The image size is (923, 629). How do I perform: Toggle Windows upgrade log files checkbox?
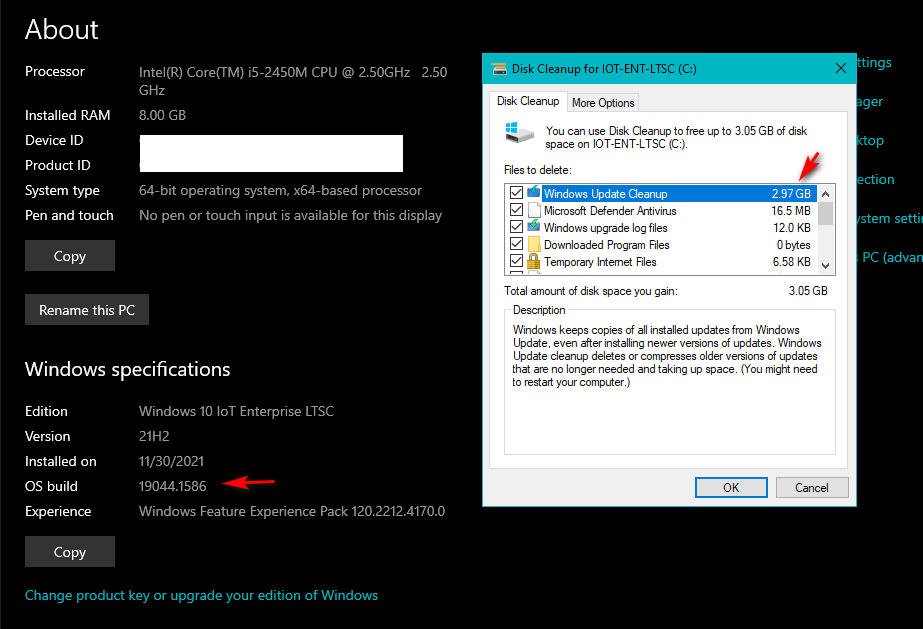[x=516, y=227]
